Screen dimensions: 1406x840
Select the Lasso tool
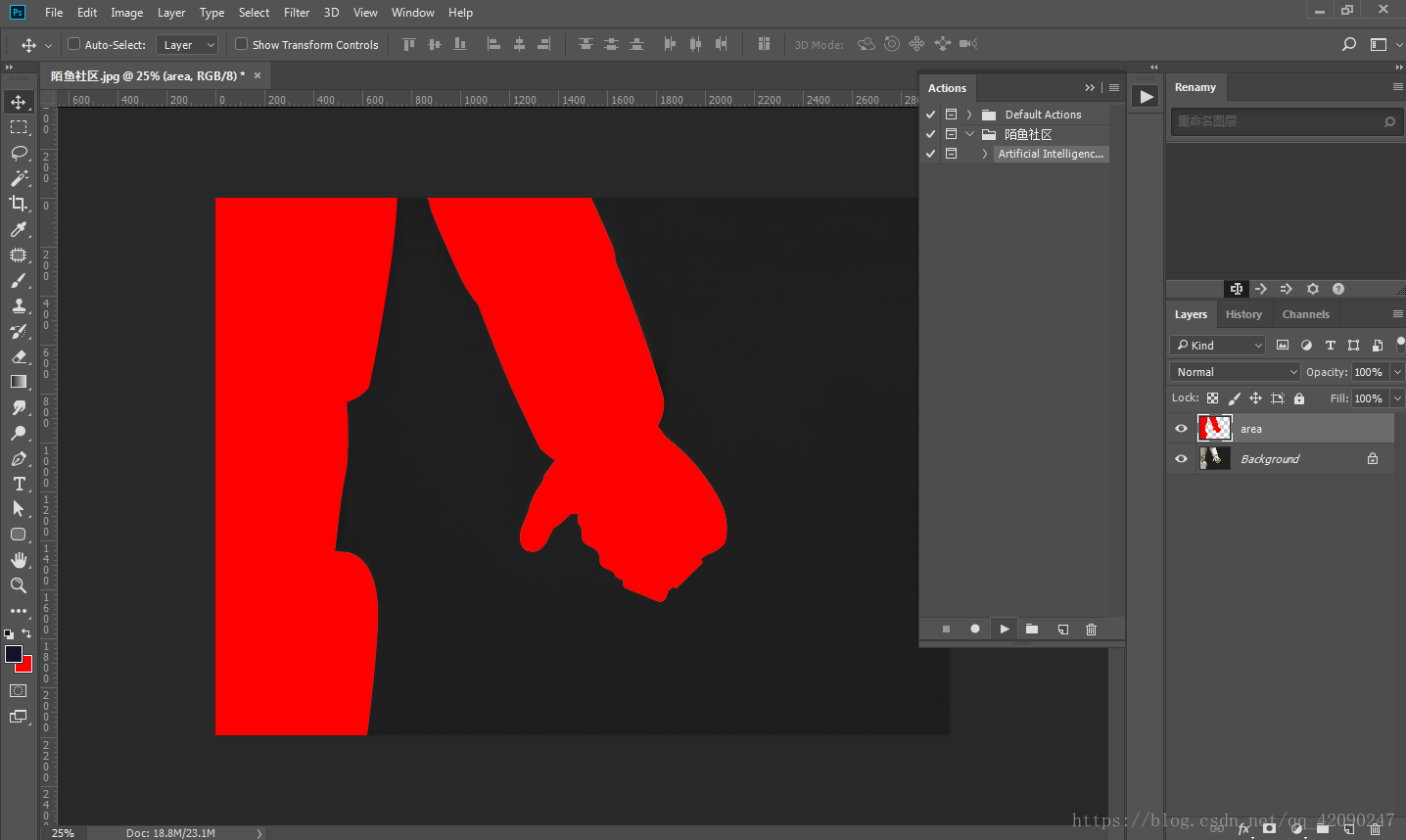coord(19,153)
